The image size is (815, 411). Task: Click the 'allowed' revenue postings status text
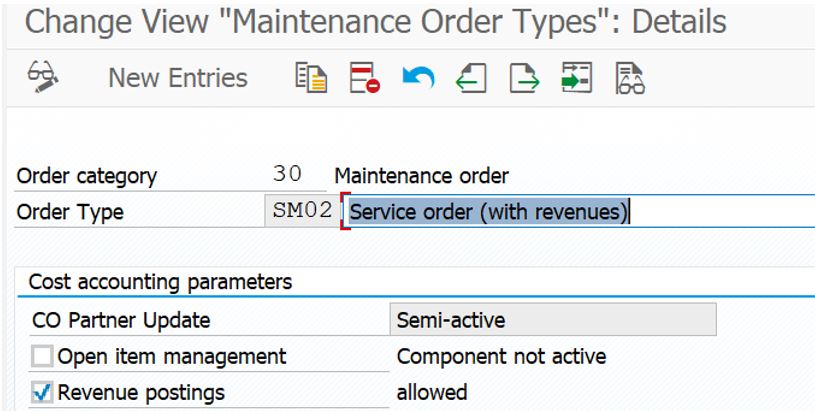(x=432, y=392)
